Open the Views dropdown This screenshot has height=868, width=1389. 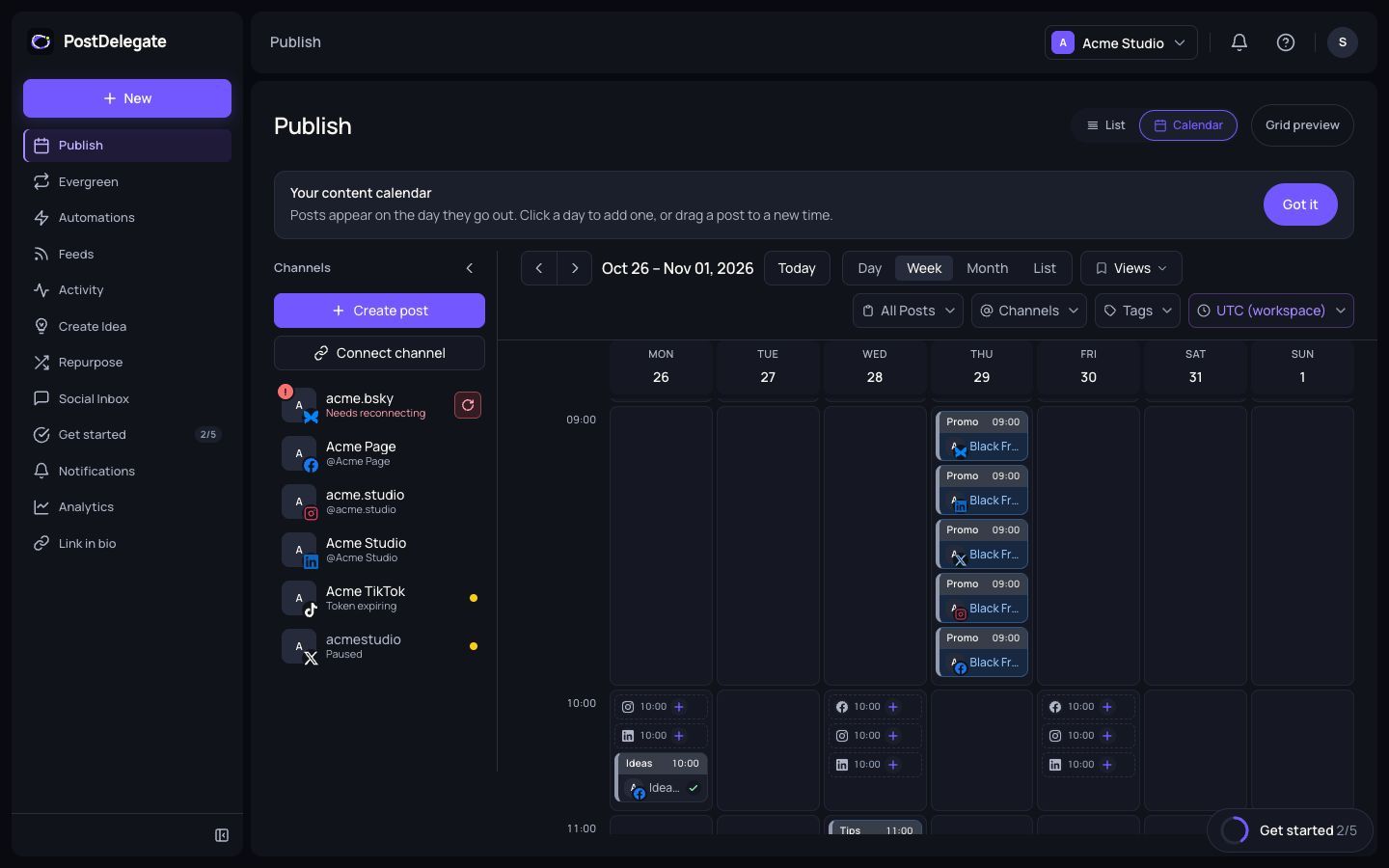click(1131, 268)
